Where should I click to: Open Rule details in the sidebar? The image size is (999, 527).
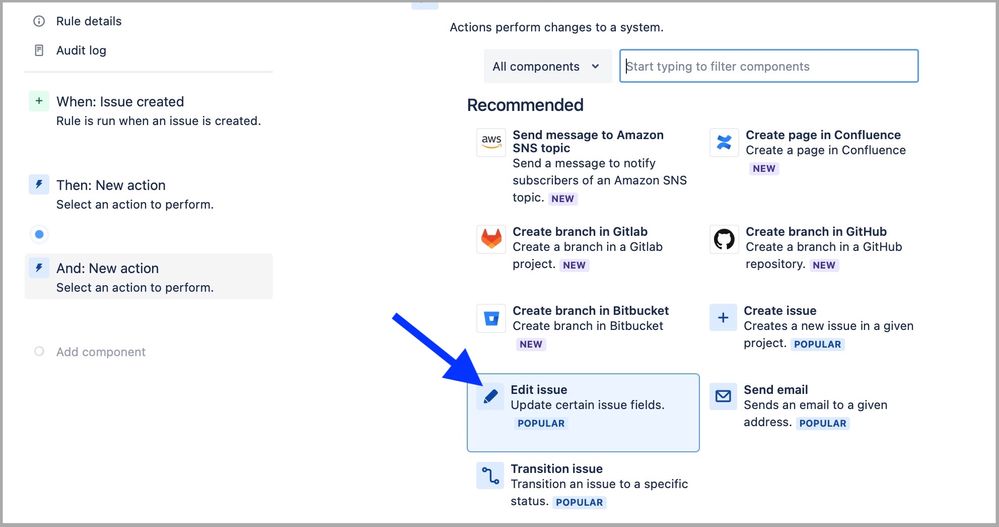(x=88, y=21)
